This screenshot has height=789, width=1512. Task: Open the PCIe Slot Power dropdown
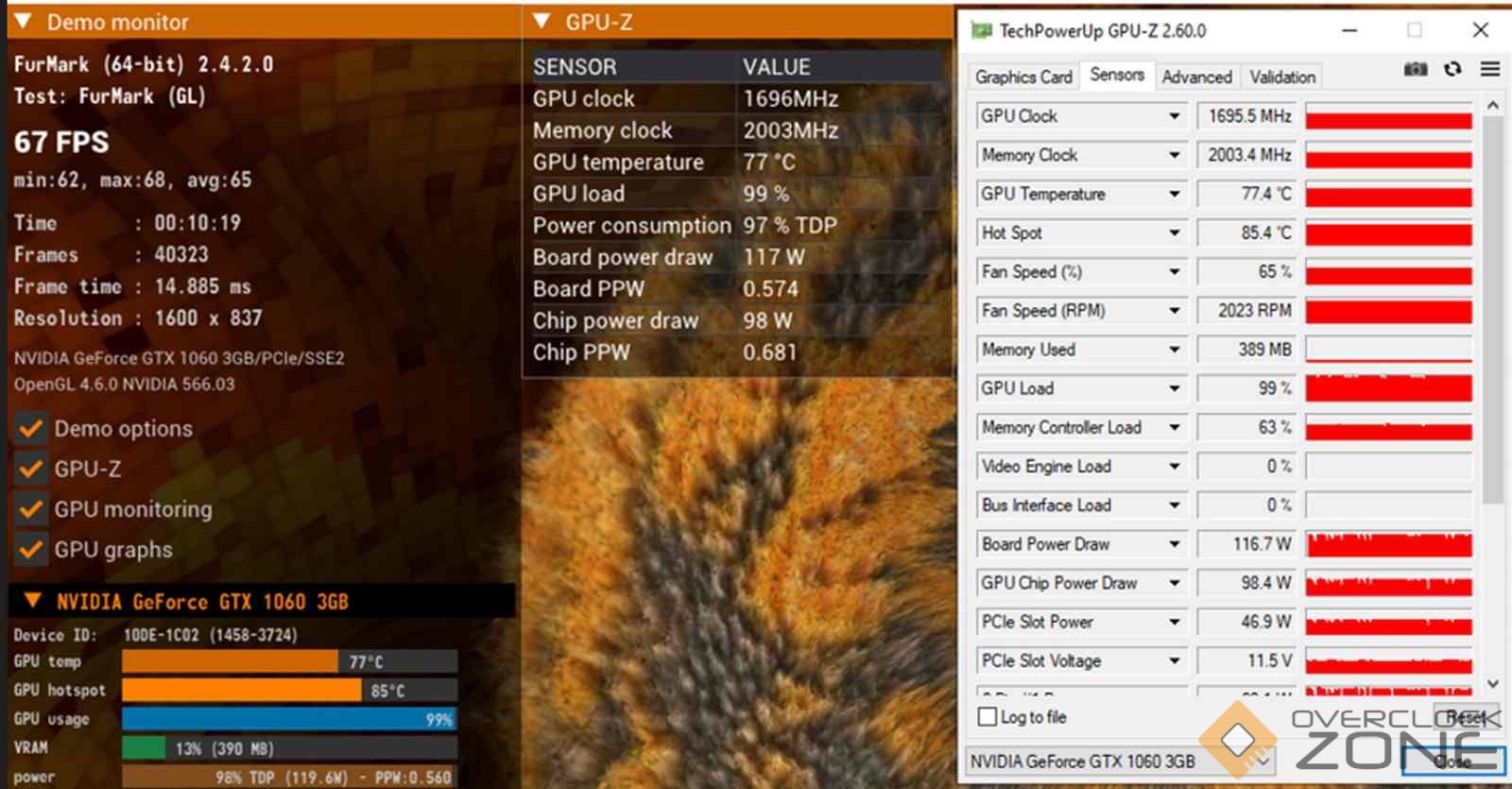(1175, 622)
